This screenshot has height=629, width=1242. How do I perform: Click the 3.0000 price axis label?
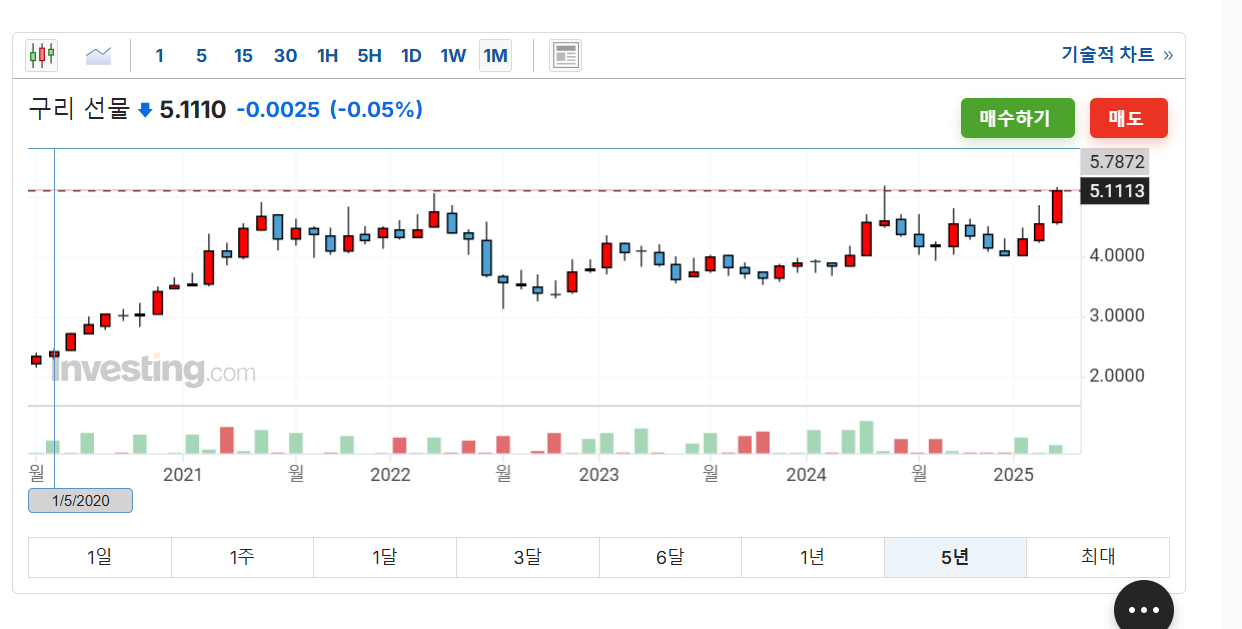[x=1117, y=316]
